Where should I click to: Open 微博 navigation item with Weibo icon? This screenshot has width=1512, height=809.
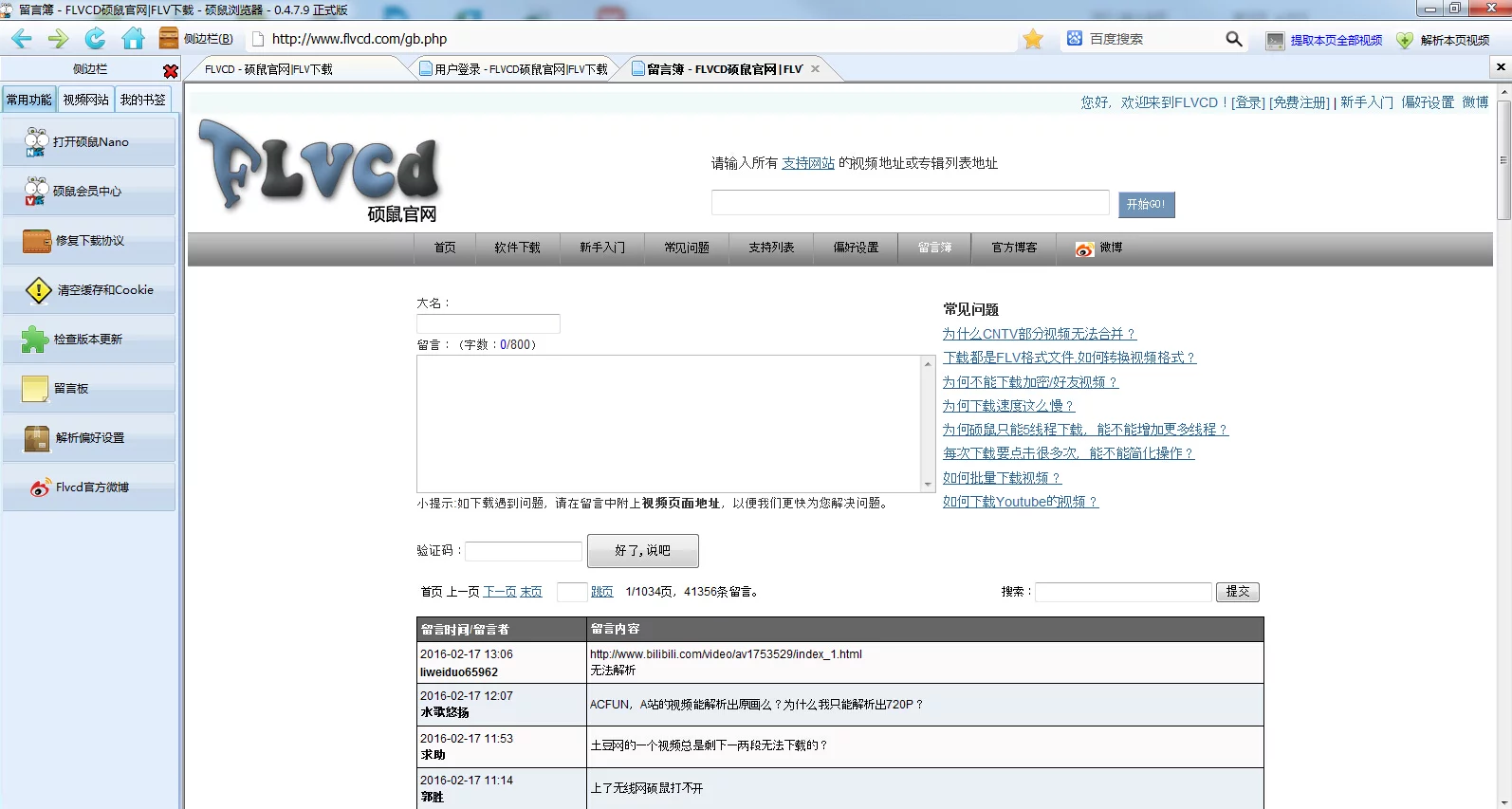coord(1099,248)
